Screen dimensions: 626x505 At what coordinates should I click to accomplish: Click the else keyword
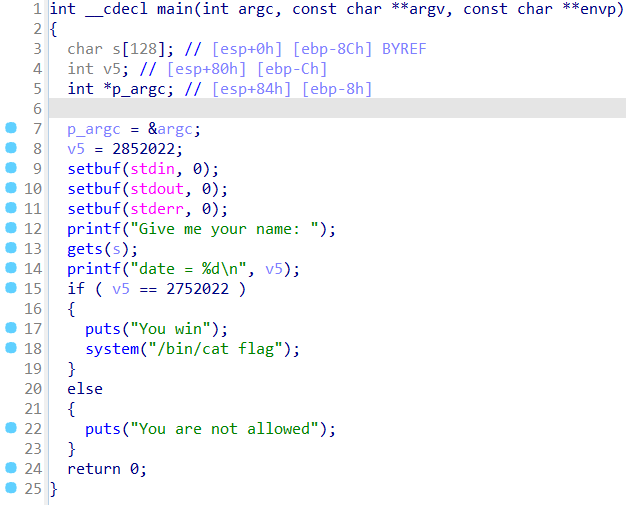[x=85, y=389]
